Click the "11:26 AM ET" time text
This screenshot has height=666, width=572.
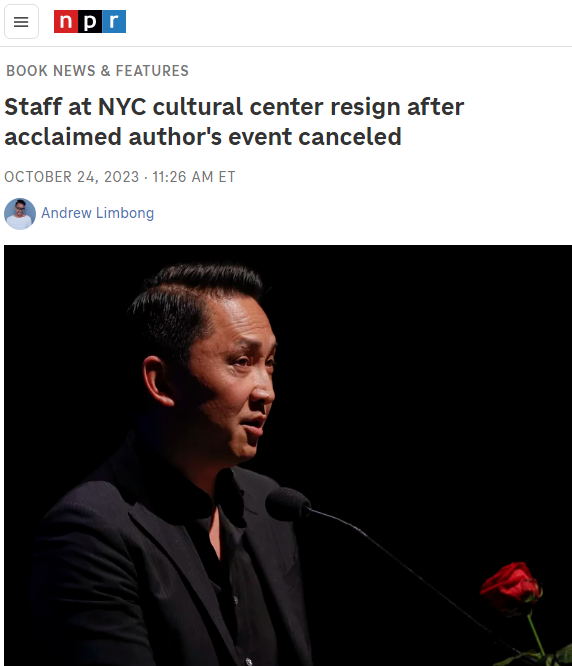[x=194, y=177]
